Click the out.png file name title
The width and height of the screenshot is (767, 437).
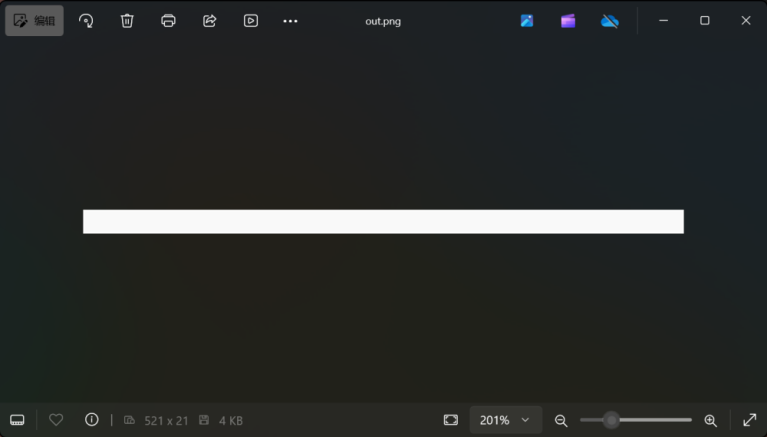(383, 21)
